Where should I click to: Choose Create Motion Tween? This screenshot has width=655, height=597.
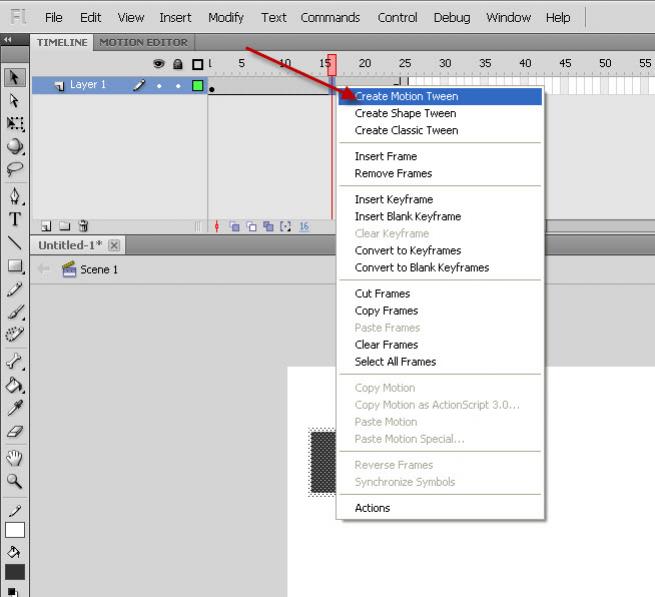[440, 97]
